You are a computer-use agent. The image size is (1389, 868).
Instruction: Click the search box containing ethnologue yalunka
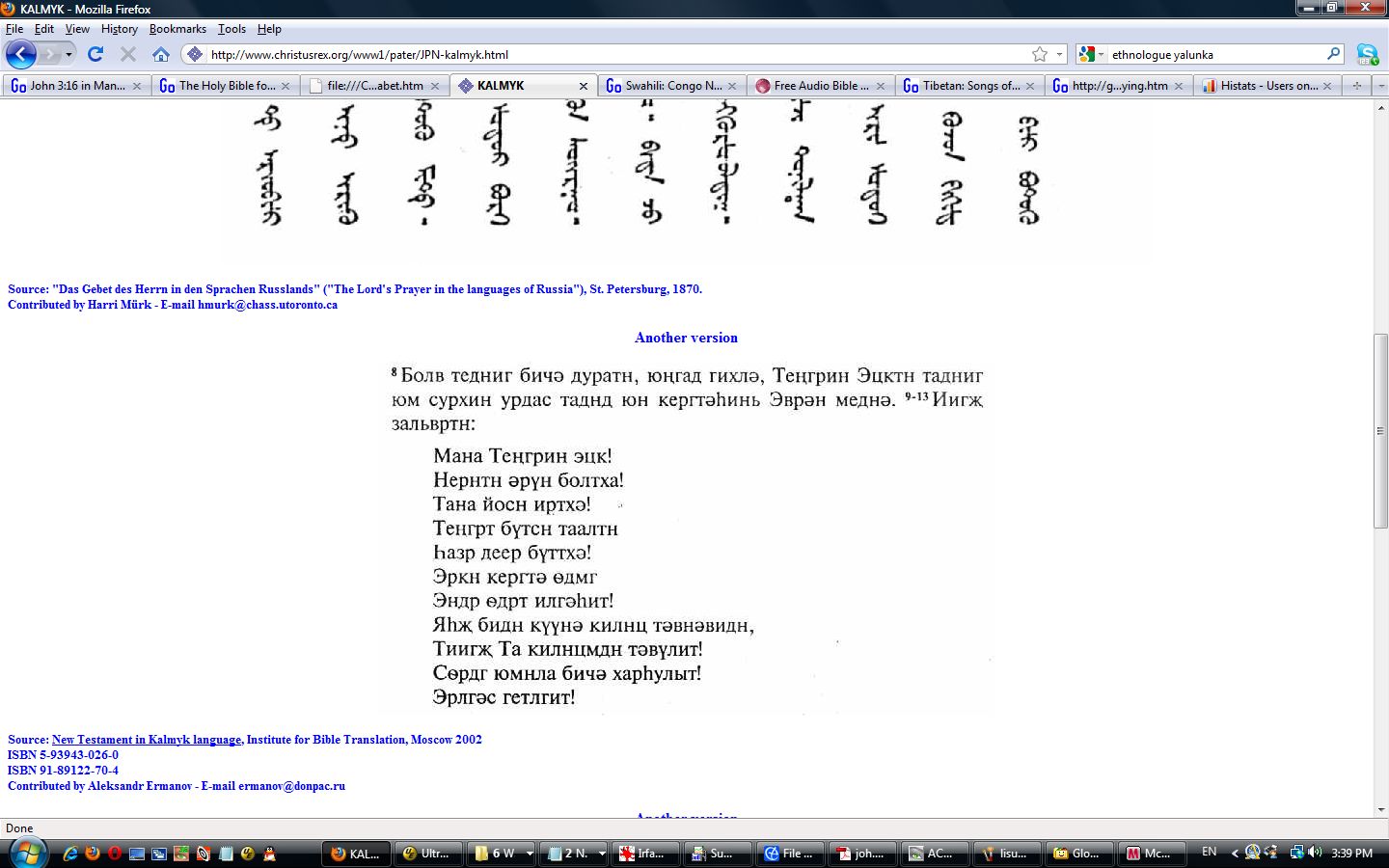[1215, 55]
